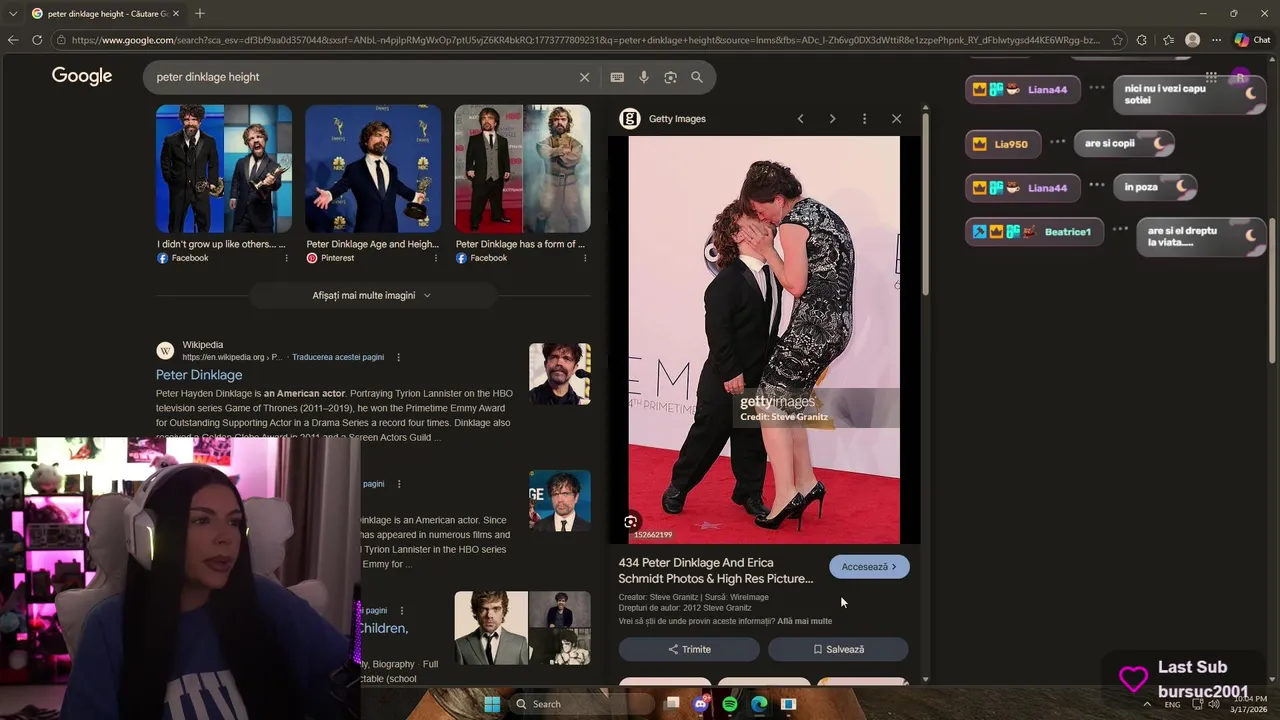
Task: Open more options in image preview panel
Action: pos(864,119)
